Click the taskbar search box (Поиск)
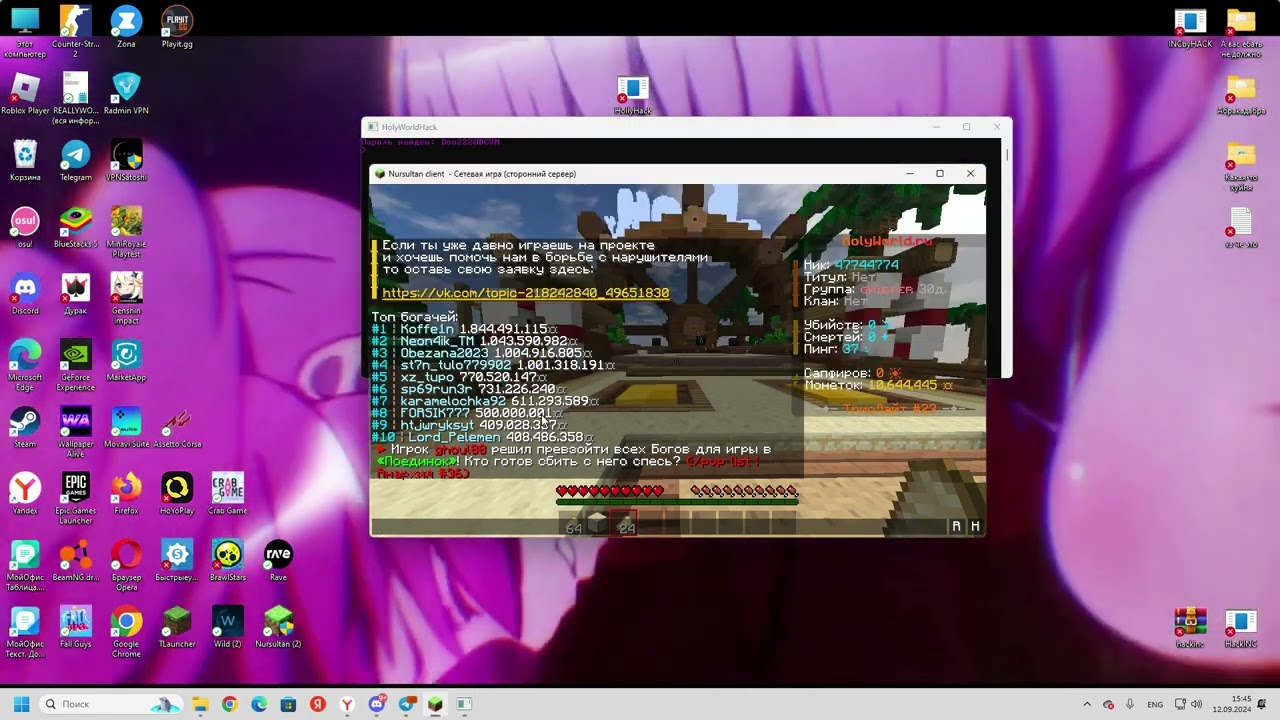 tap(112, 704)
